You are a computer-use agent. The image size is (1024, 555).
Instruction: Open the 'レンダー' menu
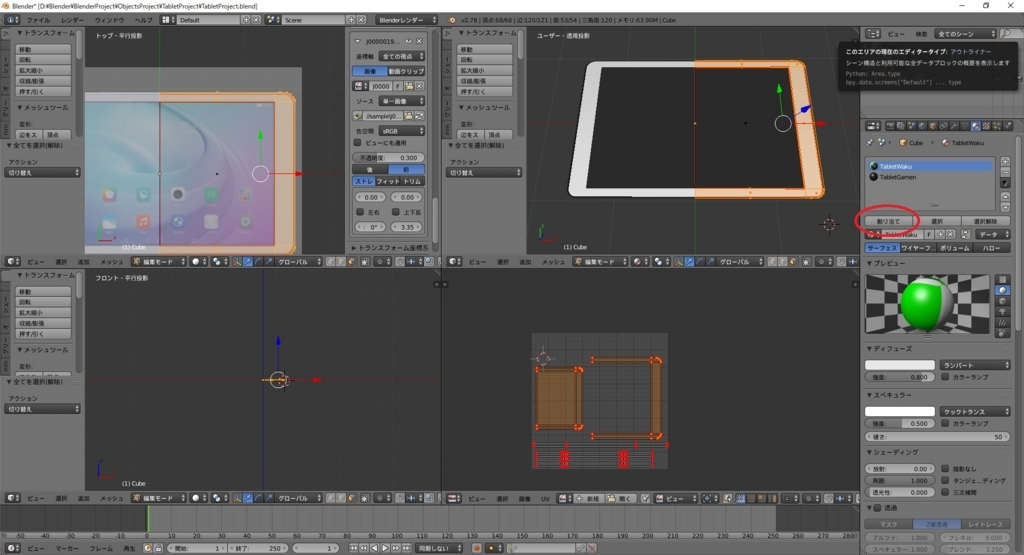pos(72,20)
